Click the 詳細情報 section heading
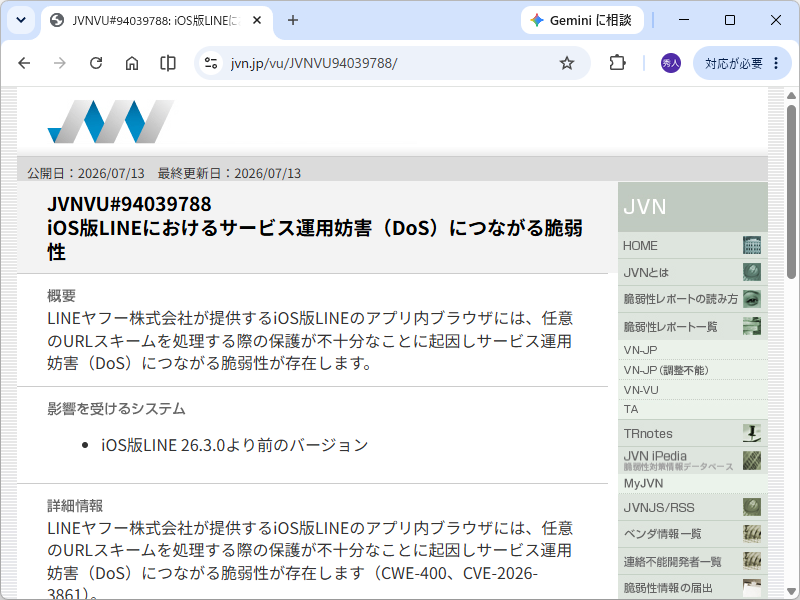 tap(75, 506)
